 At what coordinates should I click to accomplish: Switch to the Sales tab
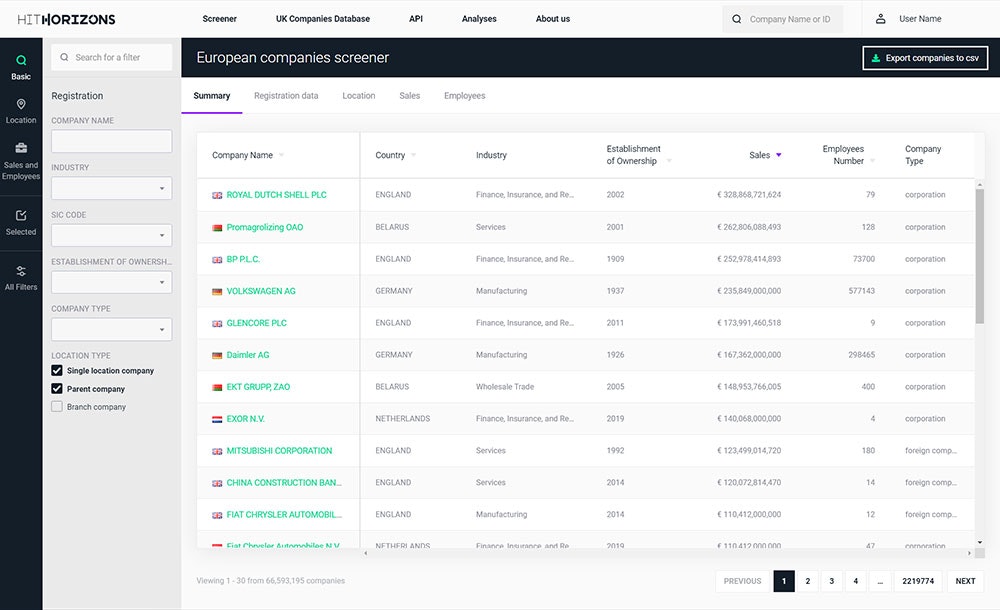(409, 96)
